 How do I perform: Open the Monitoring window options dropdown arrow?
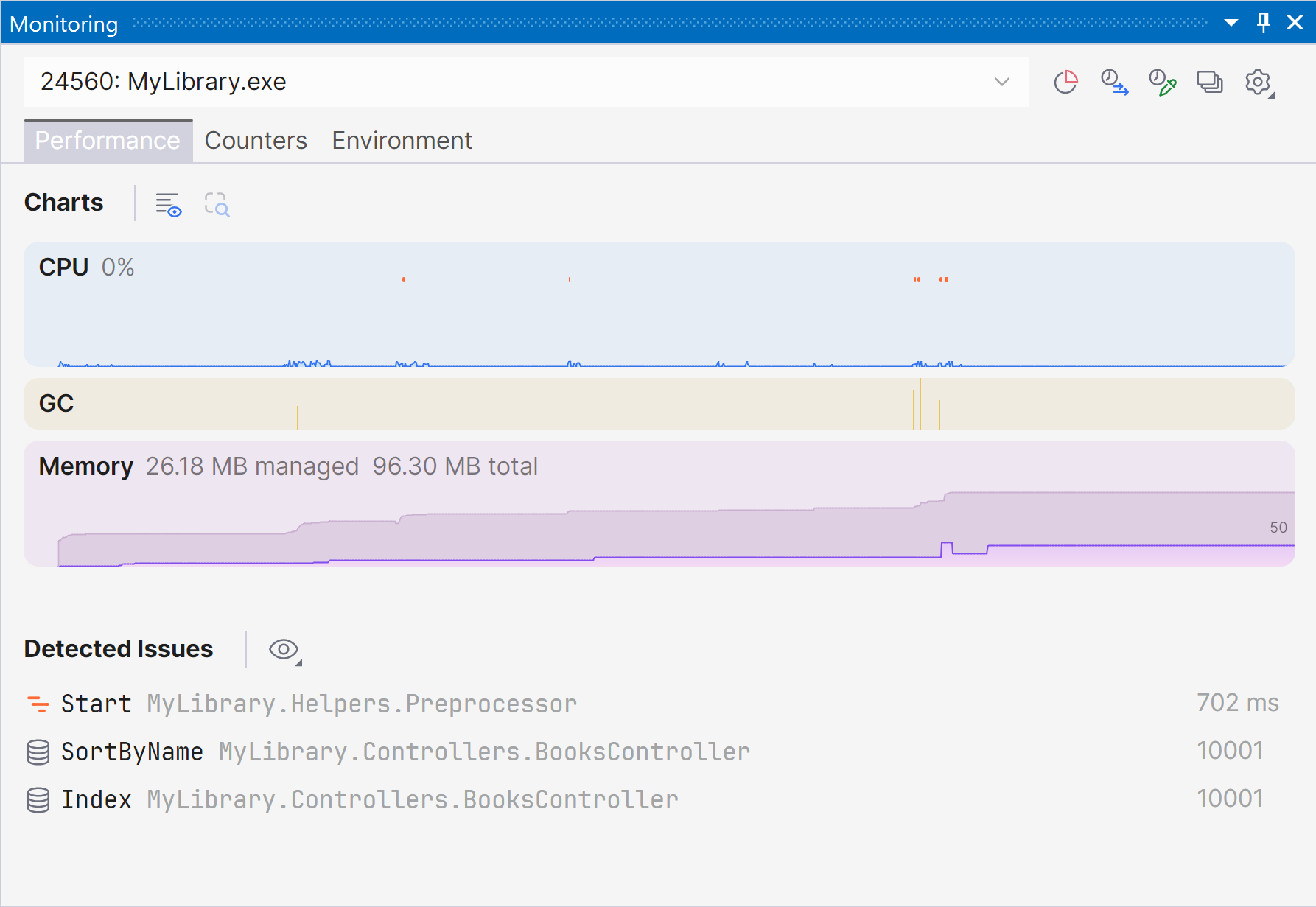1231,22
